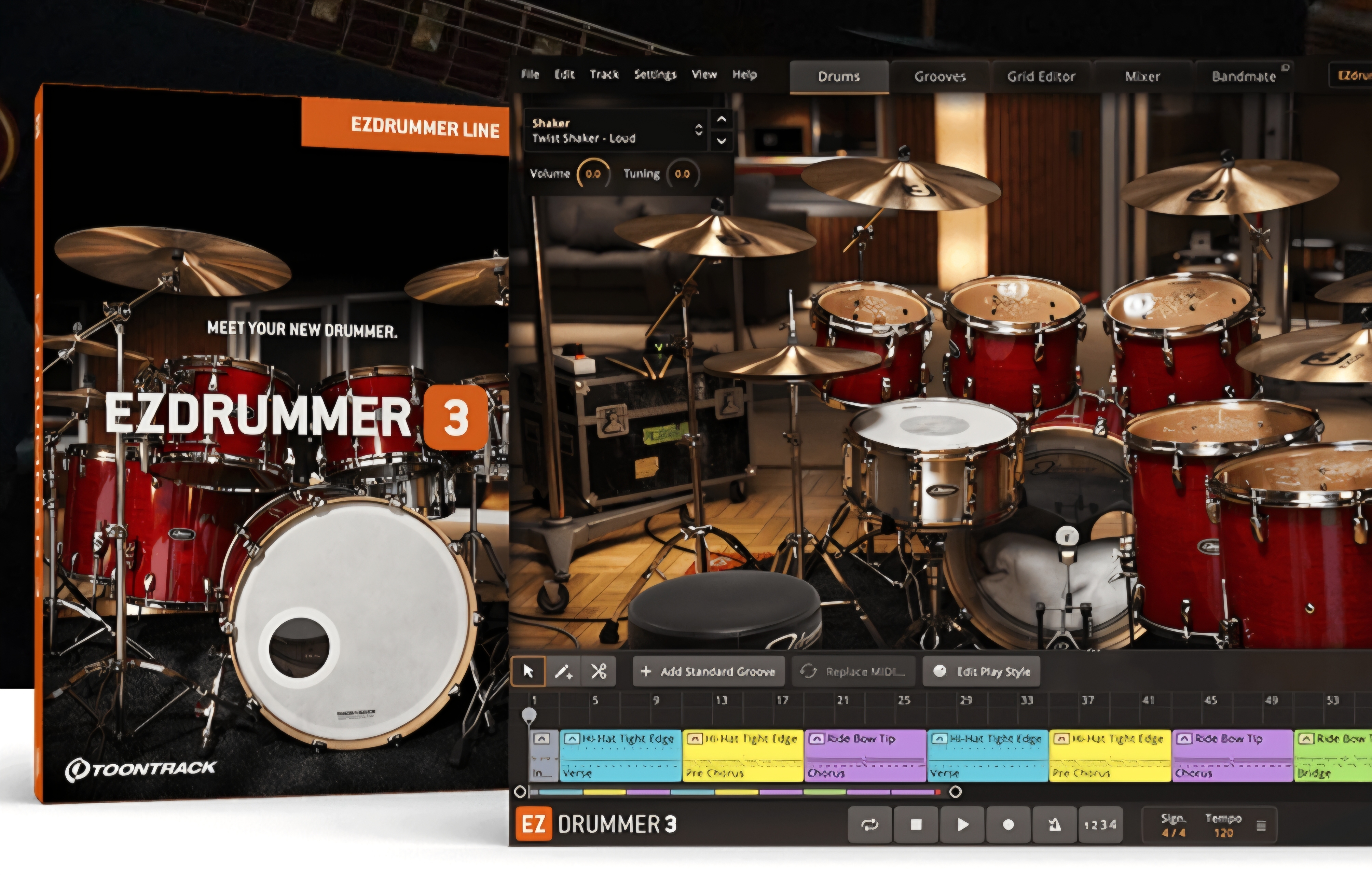The image size is (1372, 877).
Task: Click the EZ Drummer 3 logo
Action: pyautogui.click(x=596, y=825)
